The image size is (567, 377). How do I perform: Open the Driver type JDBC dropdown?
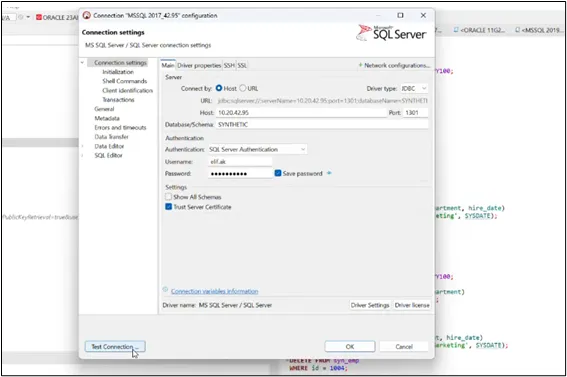click(x=414, y=89)
